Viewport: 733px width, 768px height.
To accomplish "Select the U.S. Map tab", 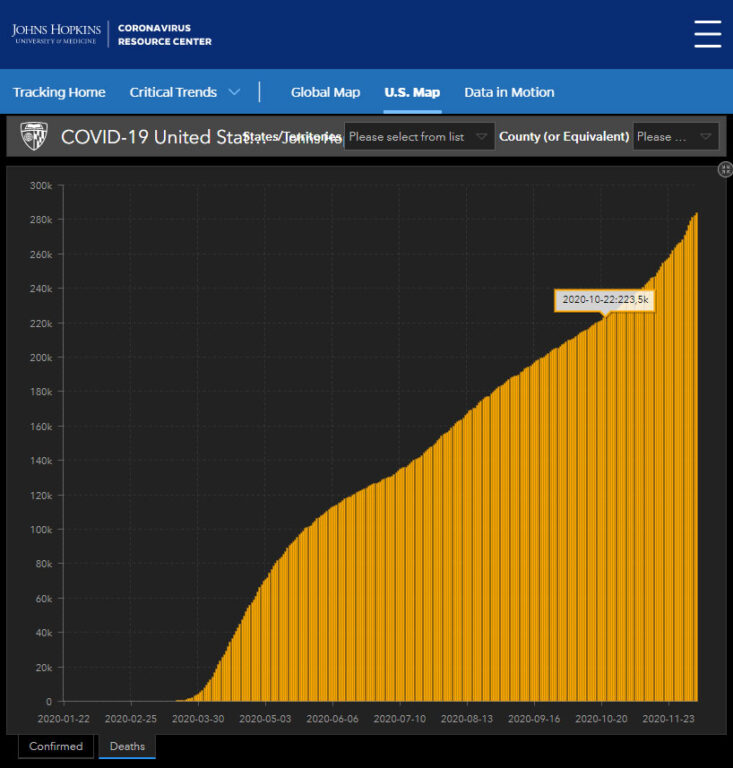I will point(412,92).
